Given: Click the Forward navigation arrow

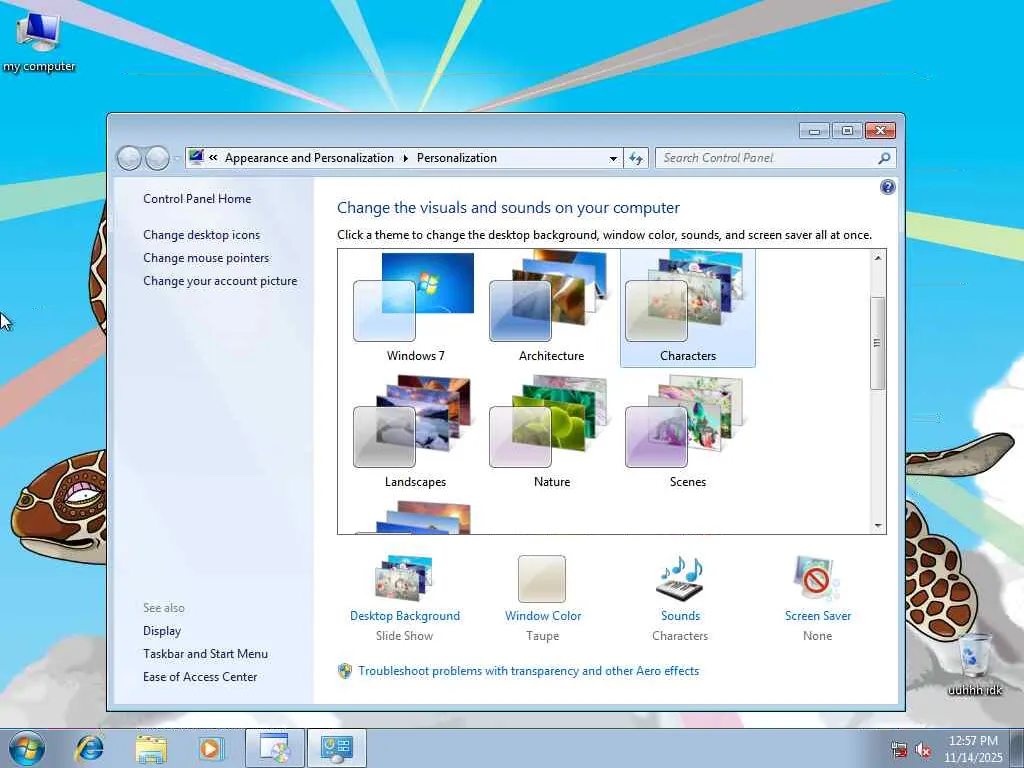Looking at the screenshot, I should pyautogui.click(x=157, y=158).
